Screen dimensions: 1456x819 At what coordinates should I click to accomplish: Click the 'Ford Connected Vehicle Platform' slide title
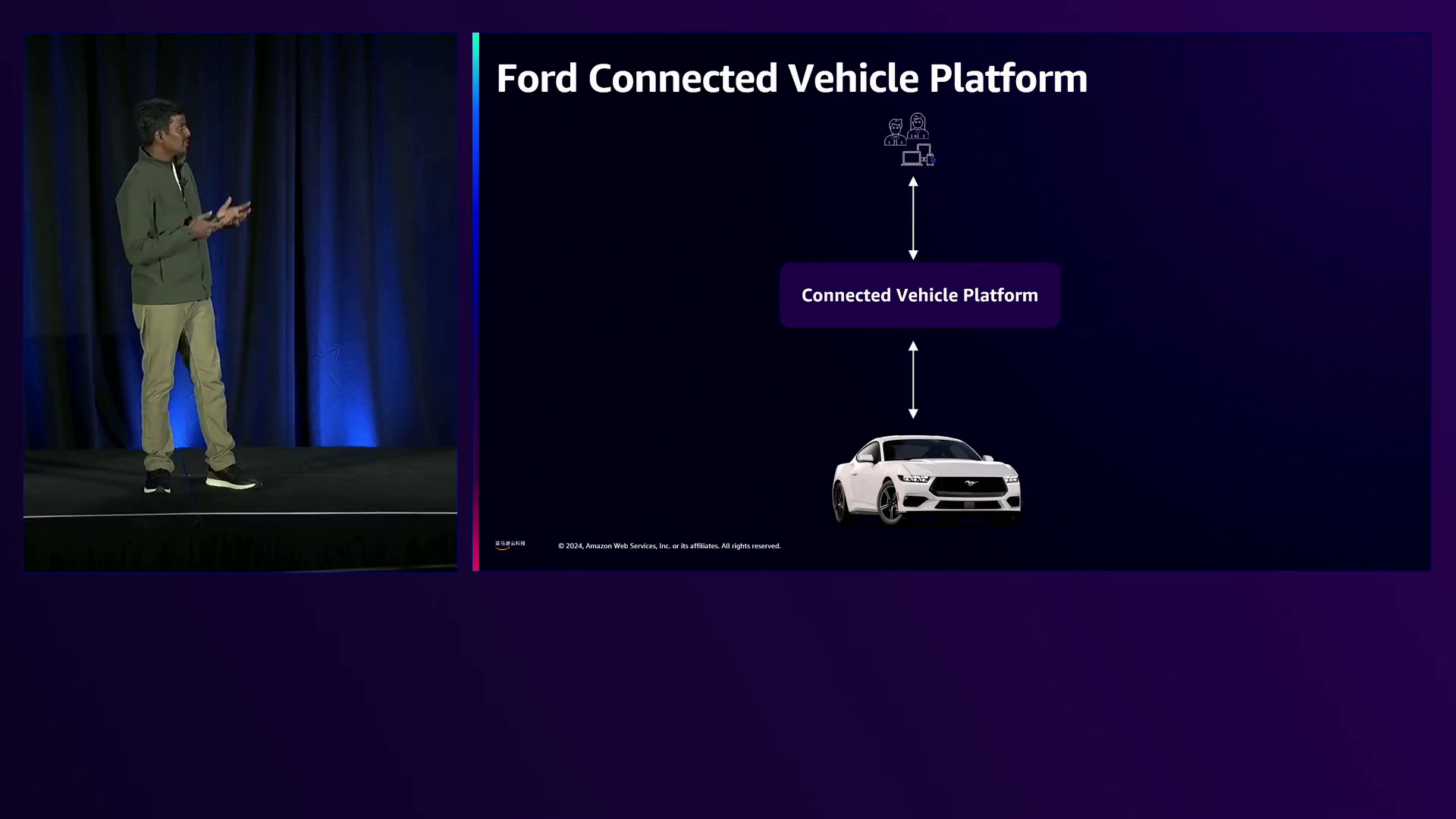pos(792,78)
